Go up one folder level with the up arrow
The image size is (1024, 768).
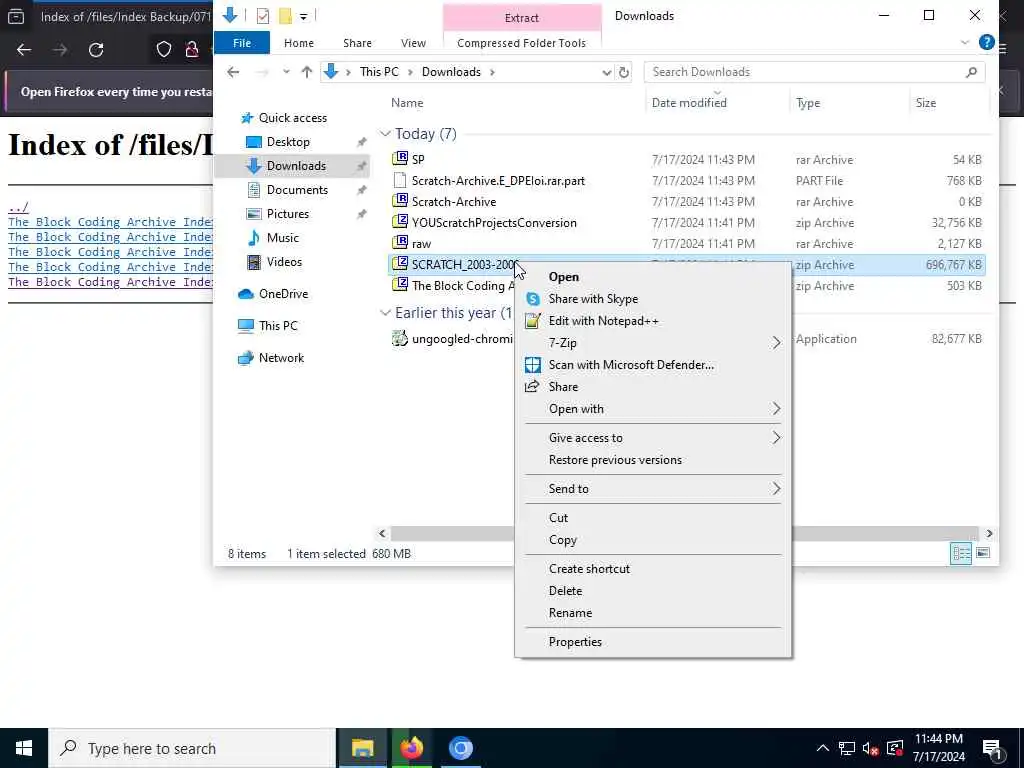pyautogui.click(x=306, y=72)
